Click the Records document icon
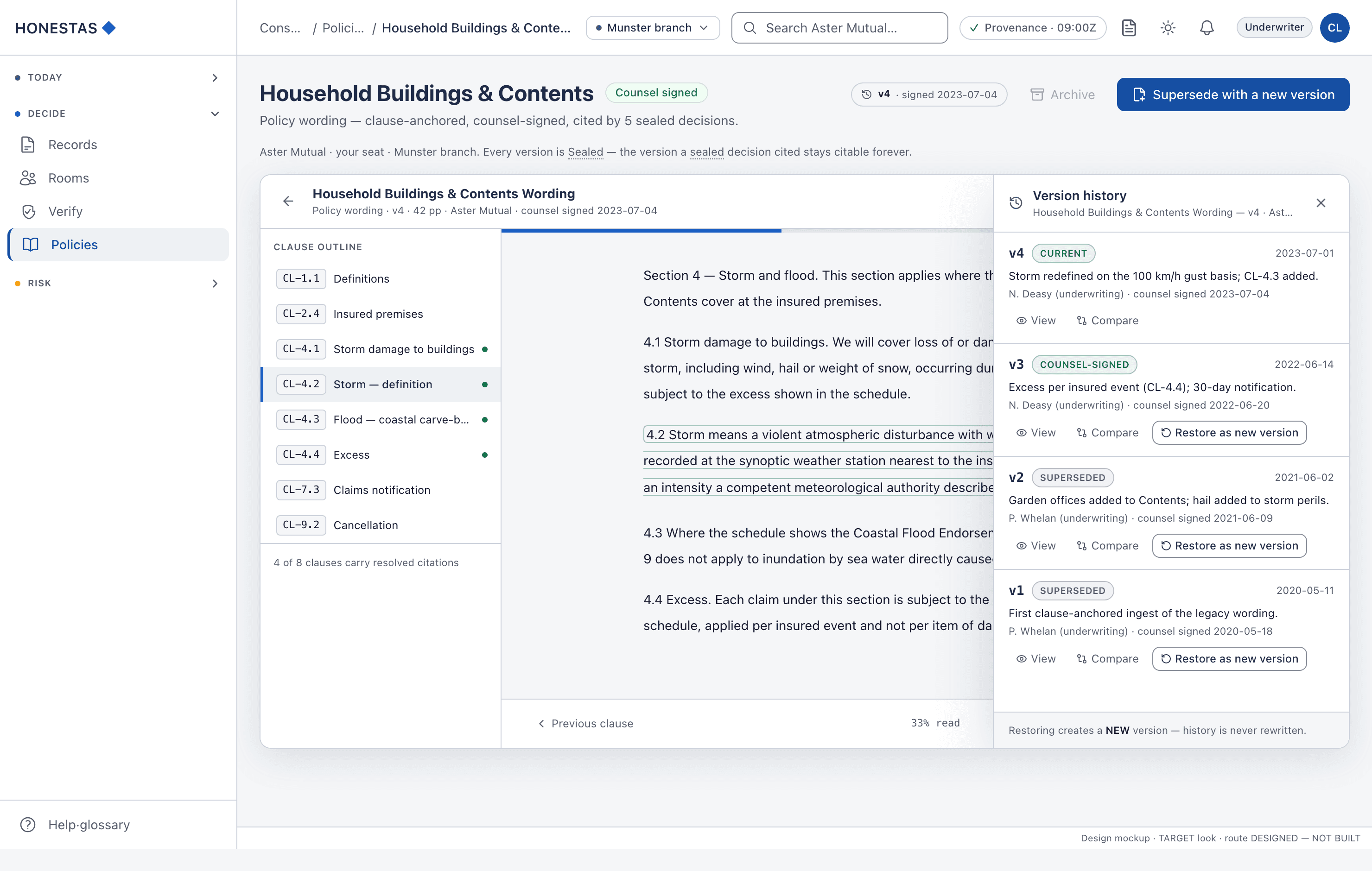The width and height of the screenshot is (1372, 871). [28, 145]
